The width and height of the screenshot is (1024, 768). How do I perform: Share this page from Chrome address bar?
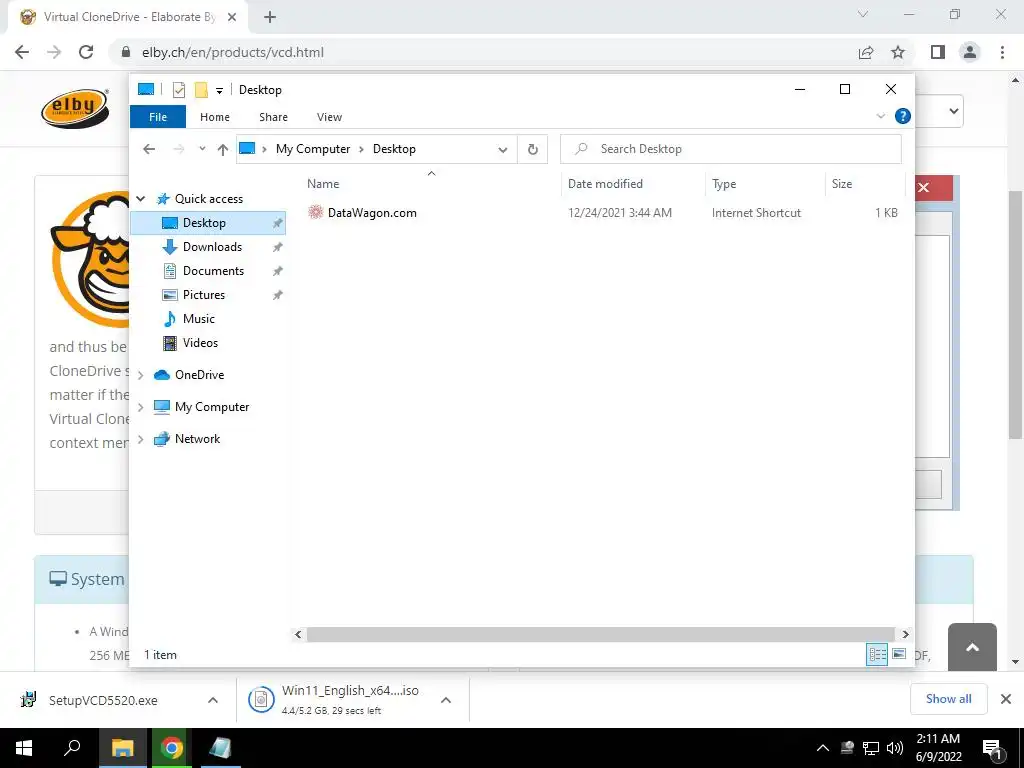point(866,53)
